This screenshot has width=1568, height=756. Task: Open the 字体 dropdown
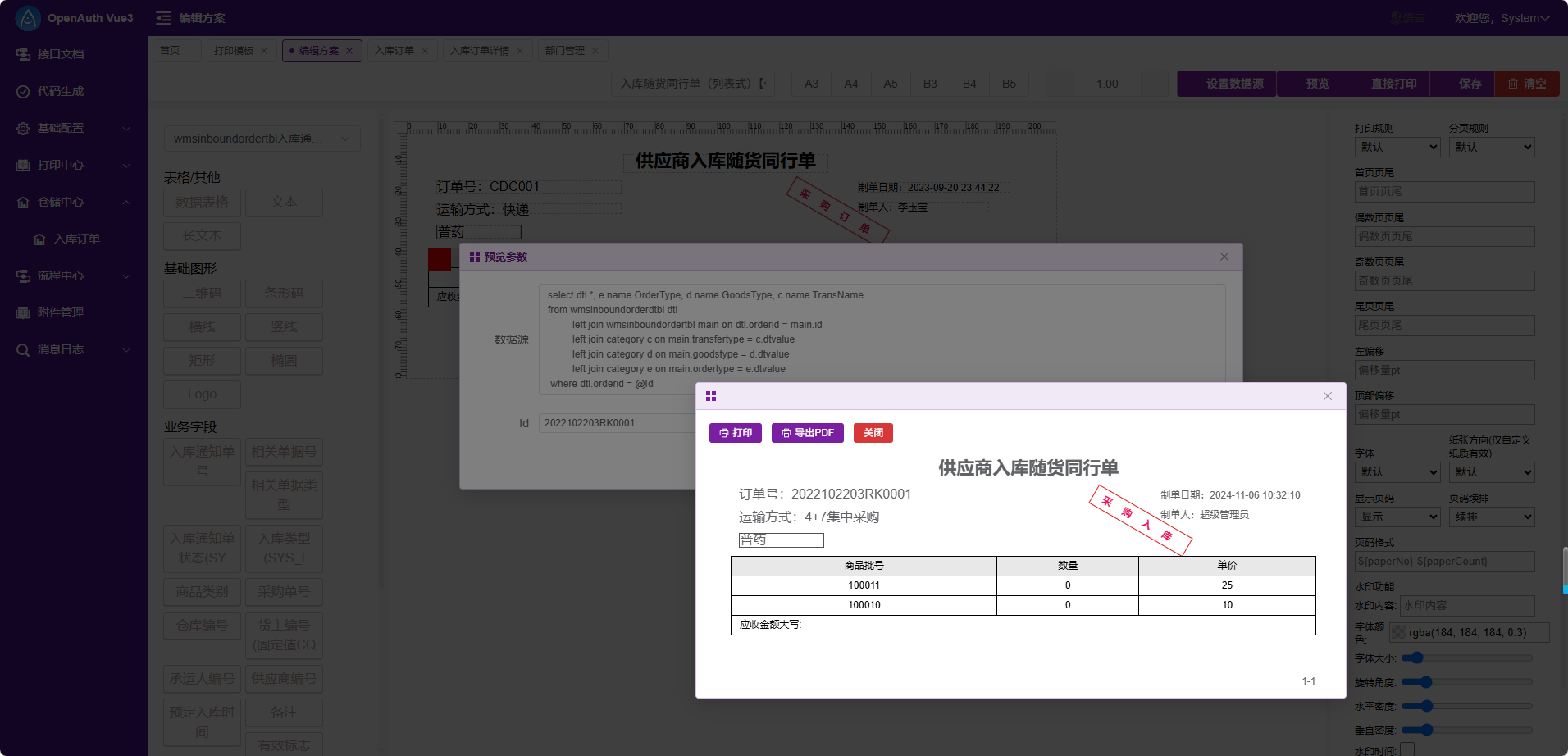[x=1397, y=471]
